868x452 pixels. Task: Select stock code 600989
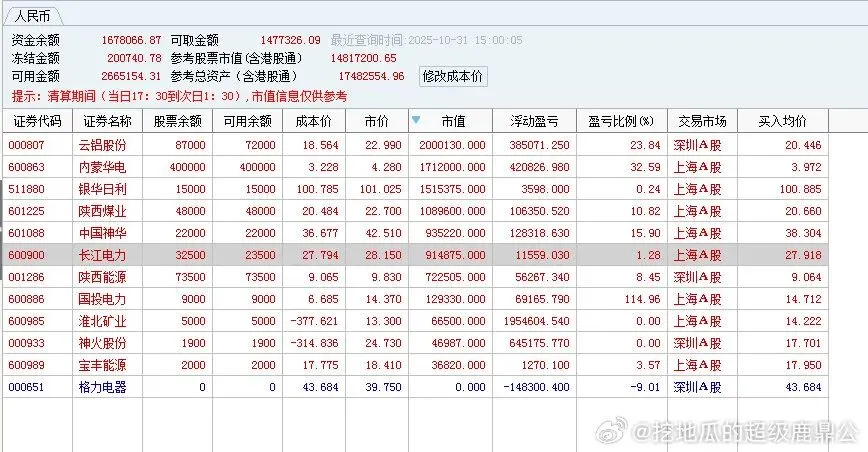27,365
